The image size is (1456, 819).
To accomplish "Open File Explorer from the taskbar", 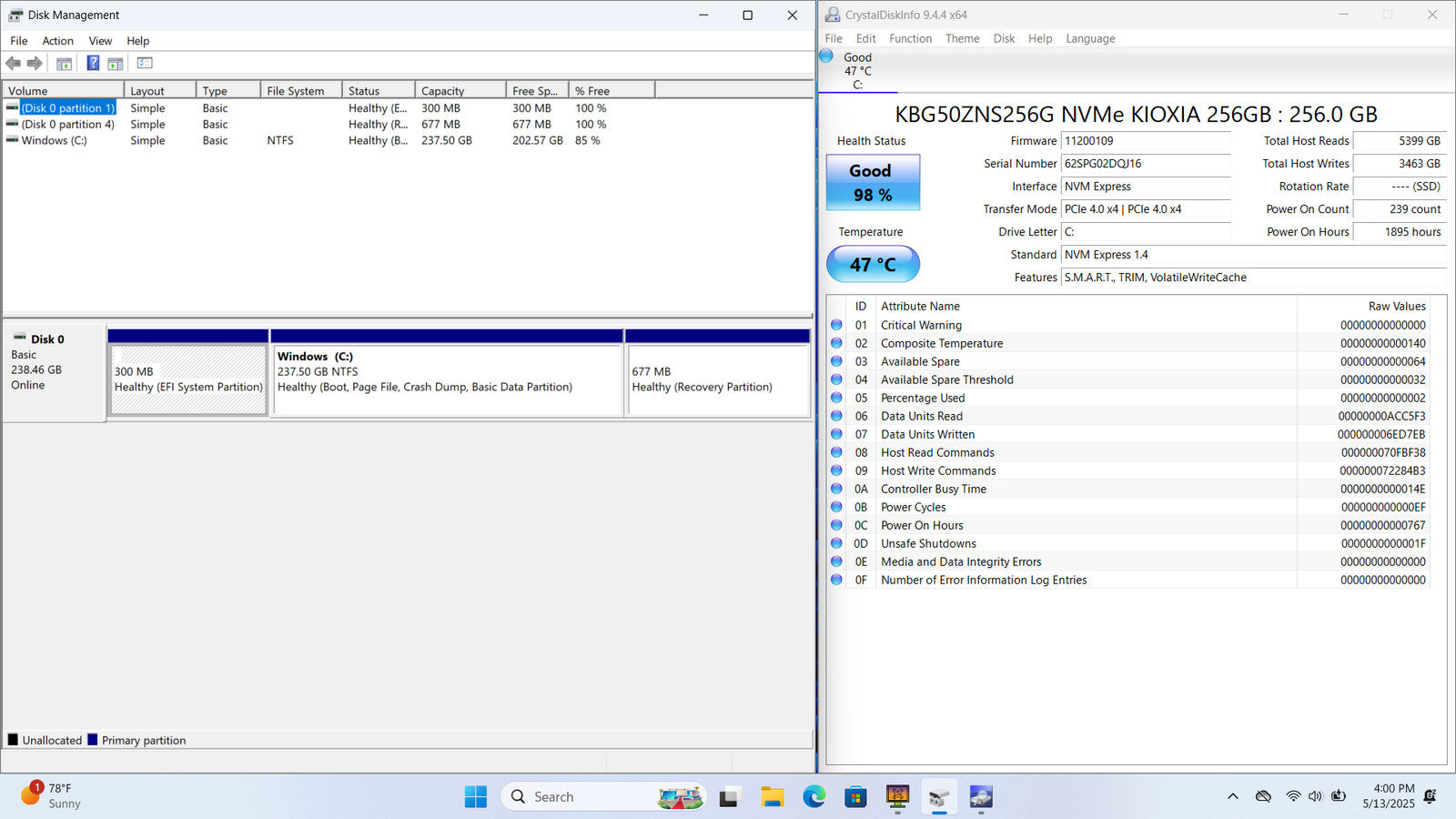I will pyautogui.click(x=772, y=797).
